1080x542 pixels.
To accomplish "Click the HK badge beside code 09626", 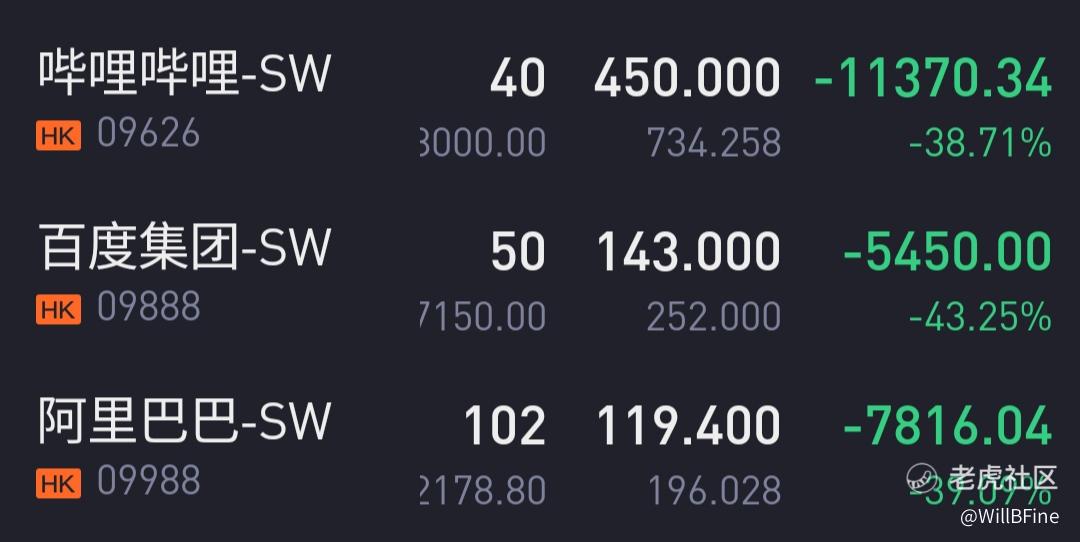I will click(58, 135).
